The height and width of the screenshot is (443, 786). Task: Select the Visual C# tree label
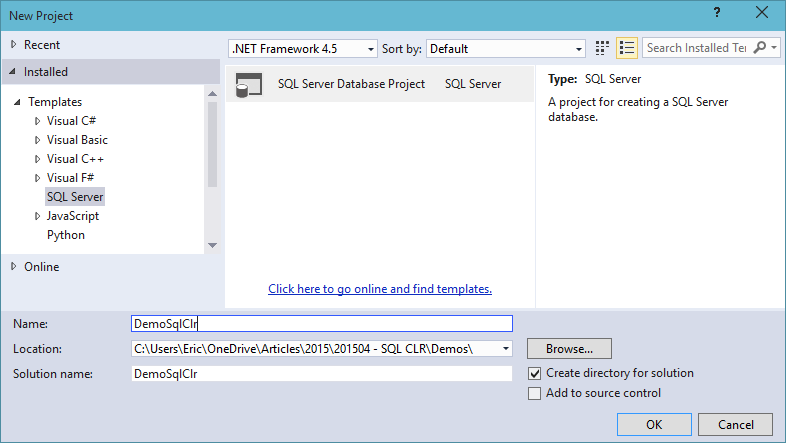[x=71, y=121]
